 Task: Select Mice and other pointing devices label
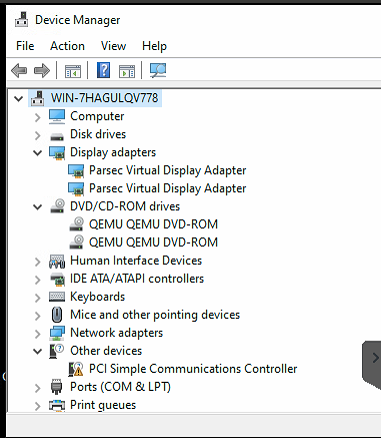(155, 315)
